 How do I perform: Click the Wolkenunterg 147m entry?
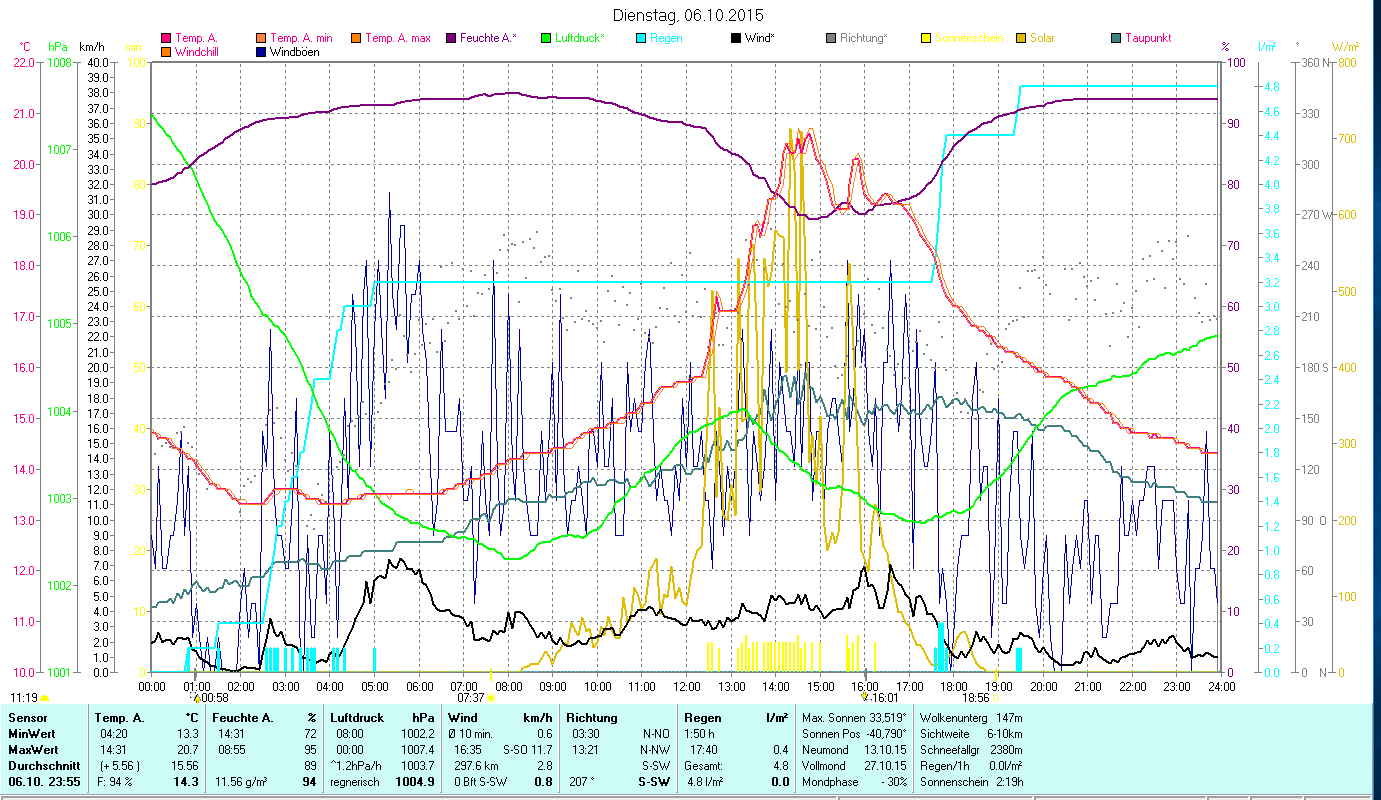[x=971, y=718]
